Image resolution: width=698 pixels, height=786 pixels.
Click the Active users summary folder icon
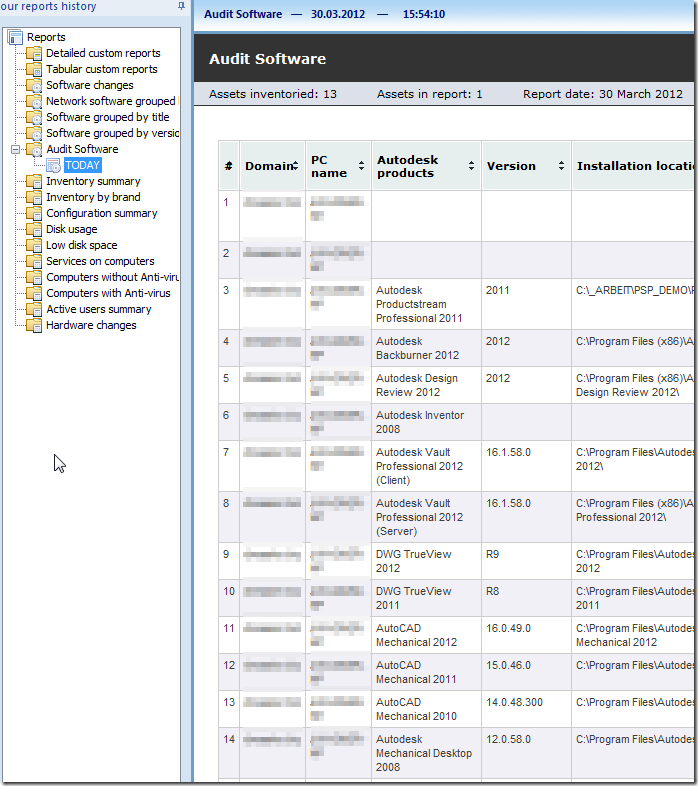click(34, 309)
